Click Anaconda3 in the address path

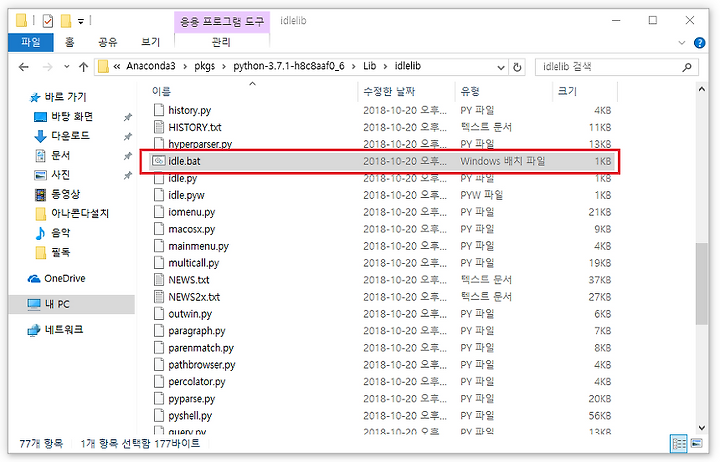pyautogui.click(x=151, y=66)
